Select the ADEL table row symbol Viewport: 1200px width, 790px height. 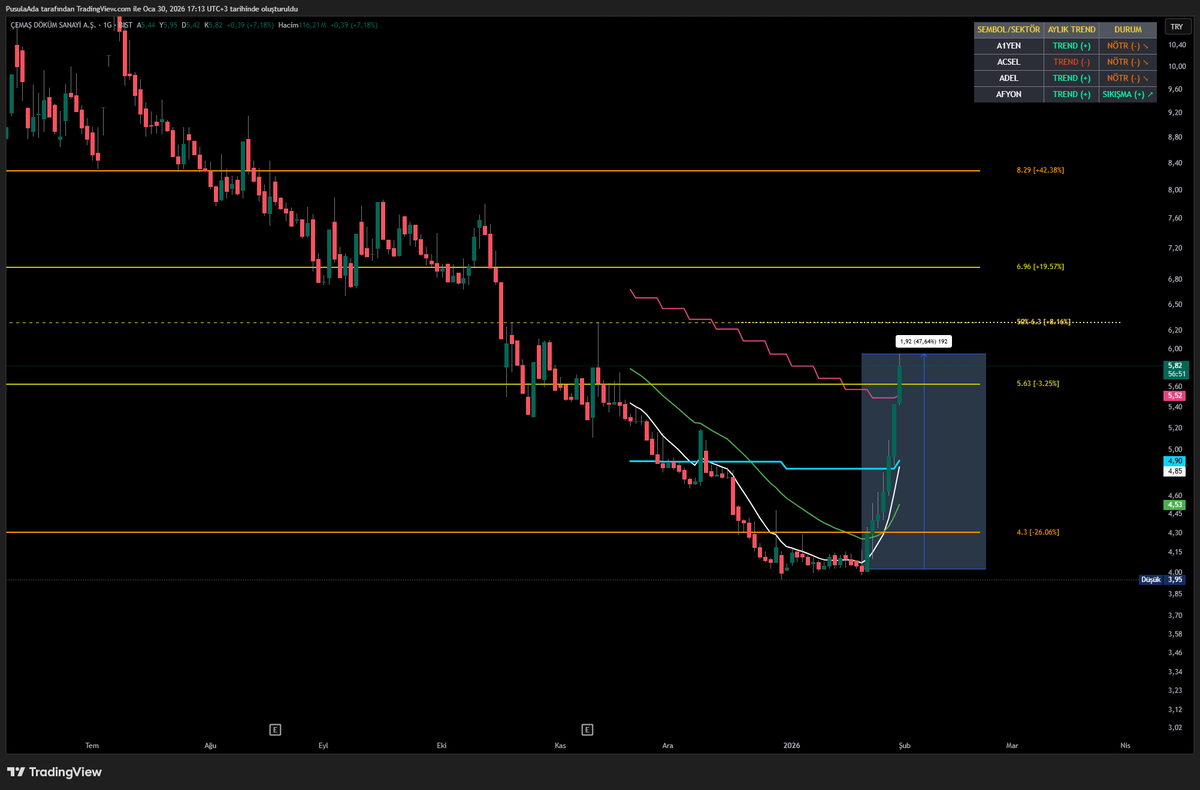coord(1008,78)
